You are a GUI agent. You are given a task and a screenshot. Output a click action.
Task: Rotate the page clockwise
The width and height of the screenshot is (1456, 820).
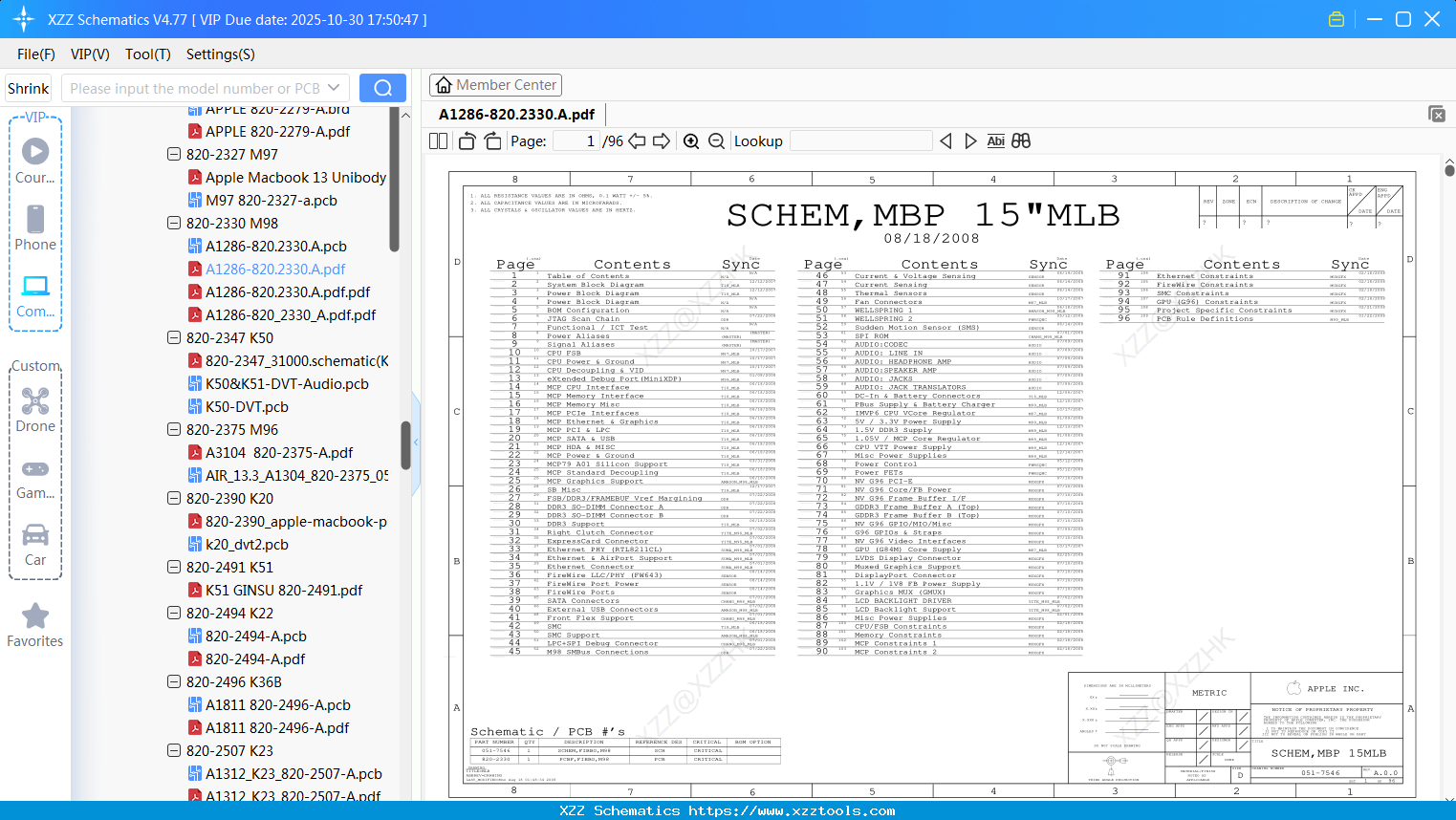click(x=493, y=141)
